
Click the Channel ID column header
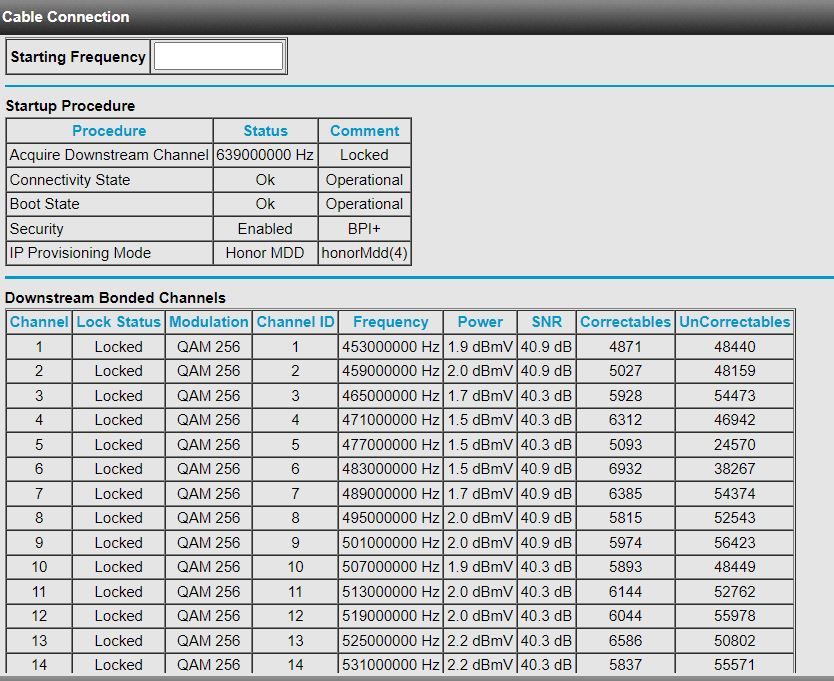tap(295, 322)
